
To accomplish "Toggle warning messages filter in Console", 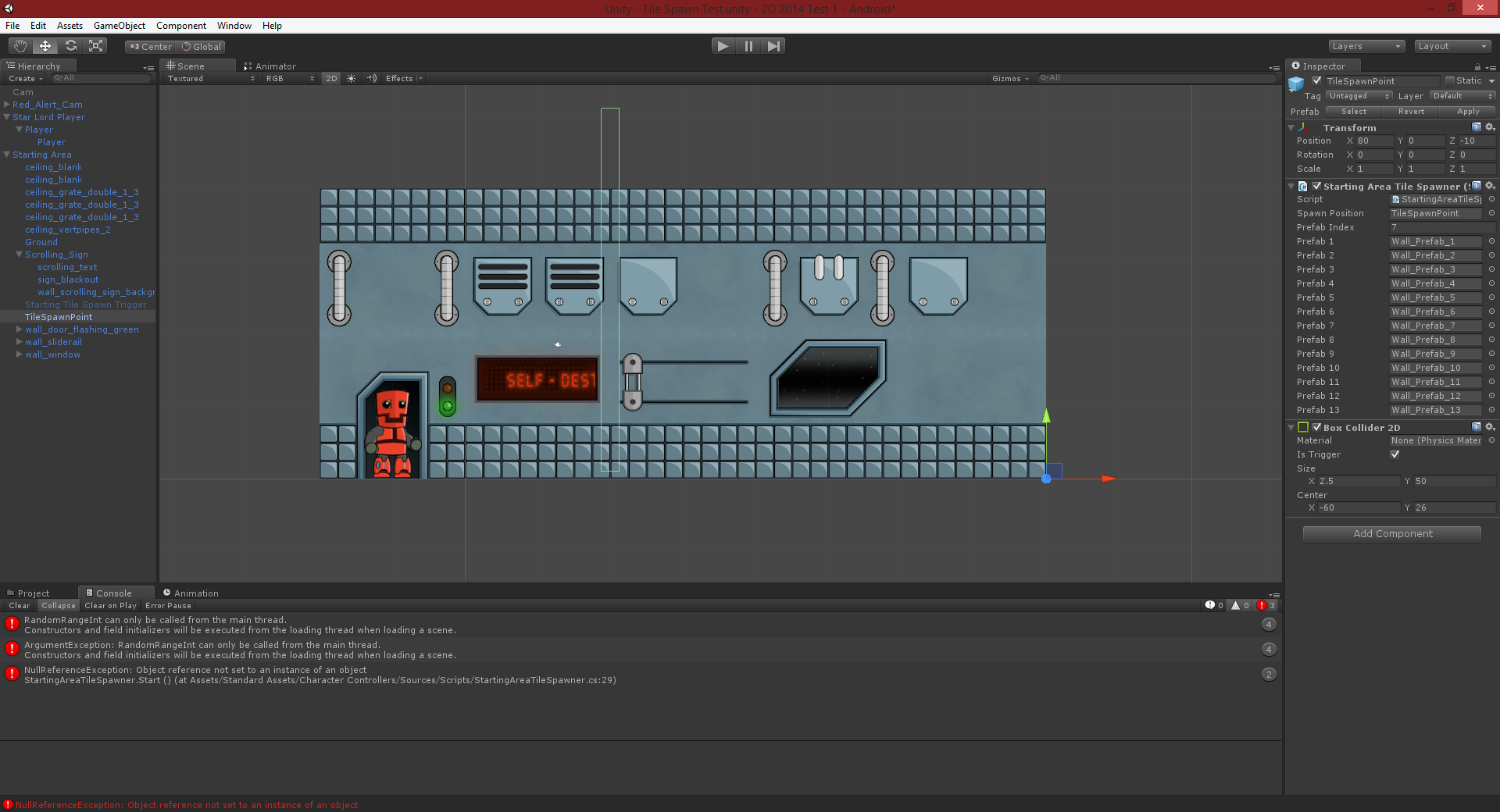I will [x=1241, y=605].
